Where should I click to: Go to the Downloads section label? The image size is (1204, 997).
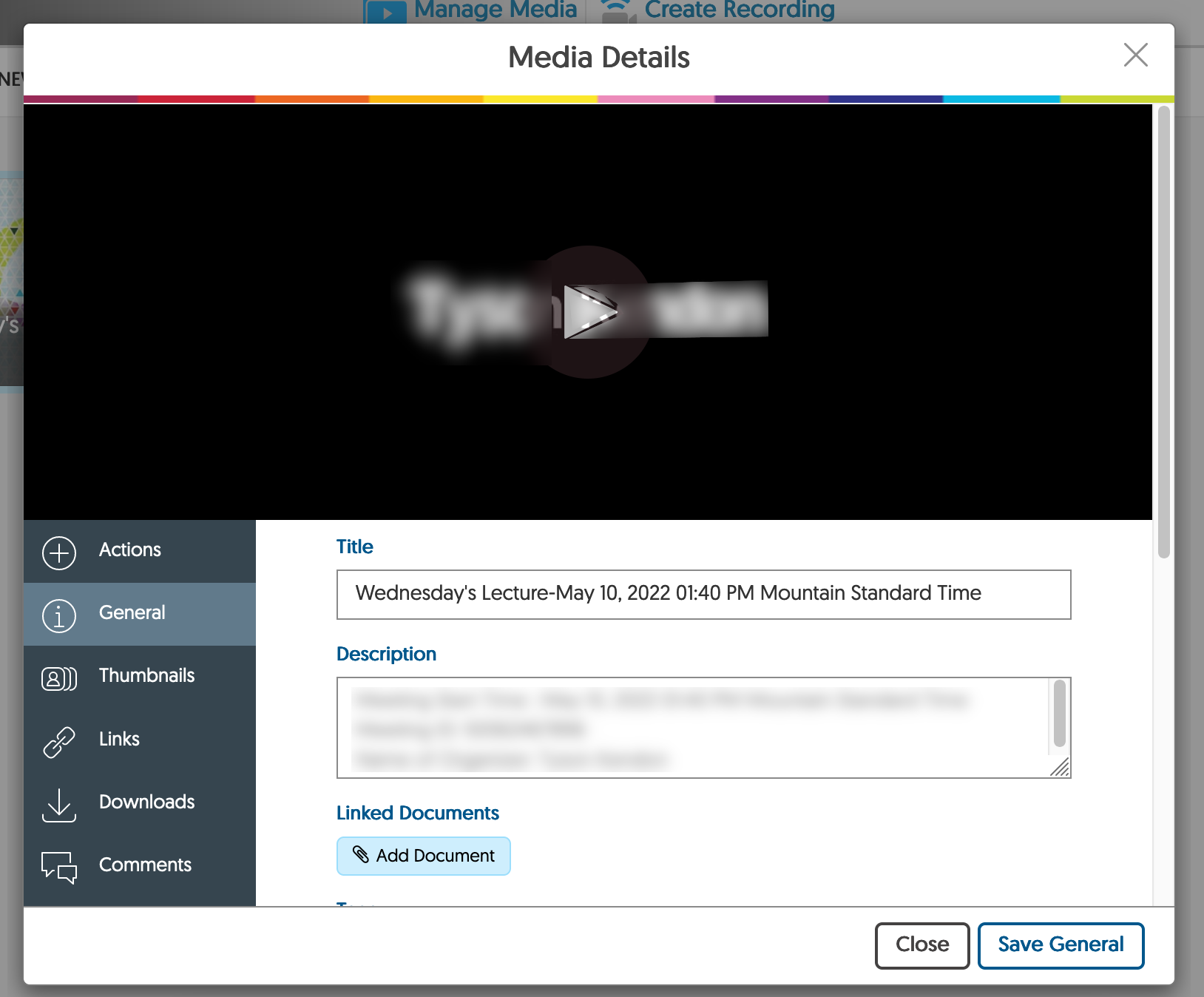click(x=146, y=802)
